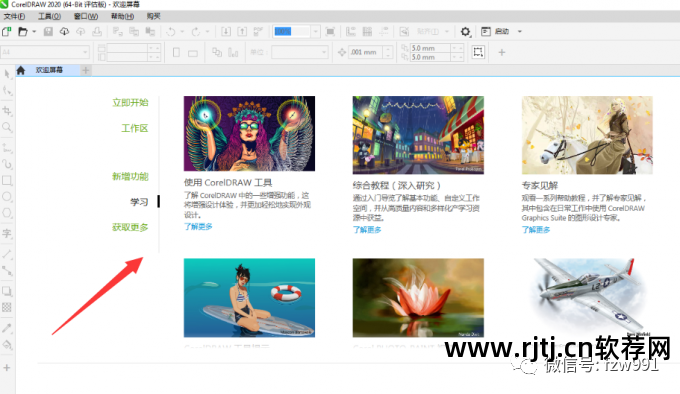Open the rainy street 综合教程 thumbnail
The image size is (680, 394).
point(418,135)
